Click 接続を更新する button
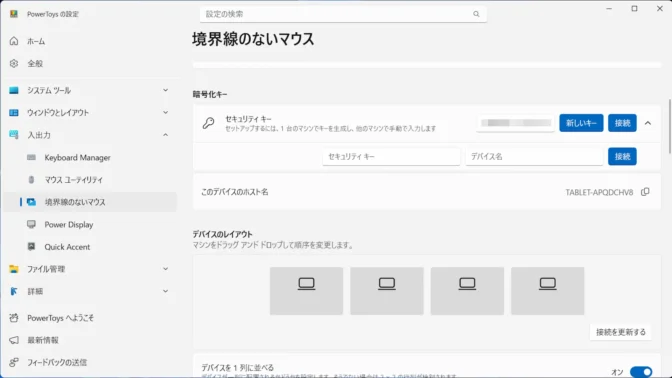Image resolution: width=672 pixels, height=378 pixels. tap(621, 332)
